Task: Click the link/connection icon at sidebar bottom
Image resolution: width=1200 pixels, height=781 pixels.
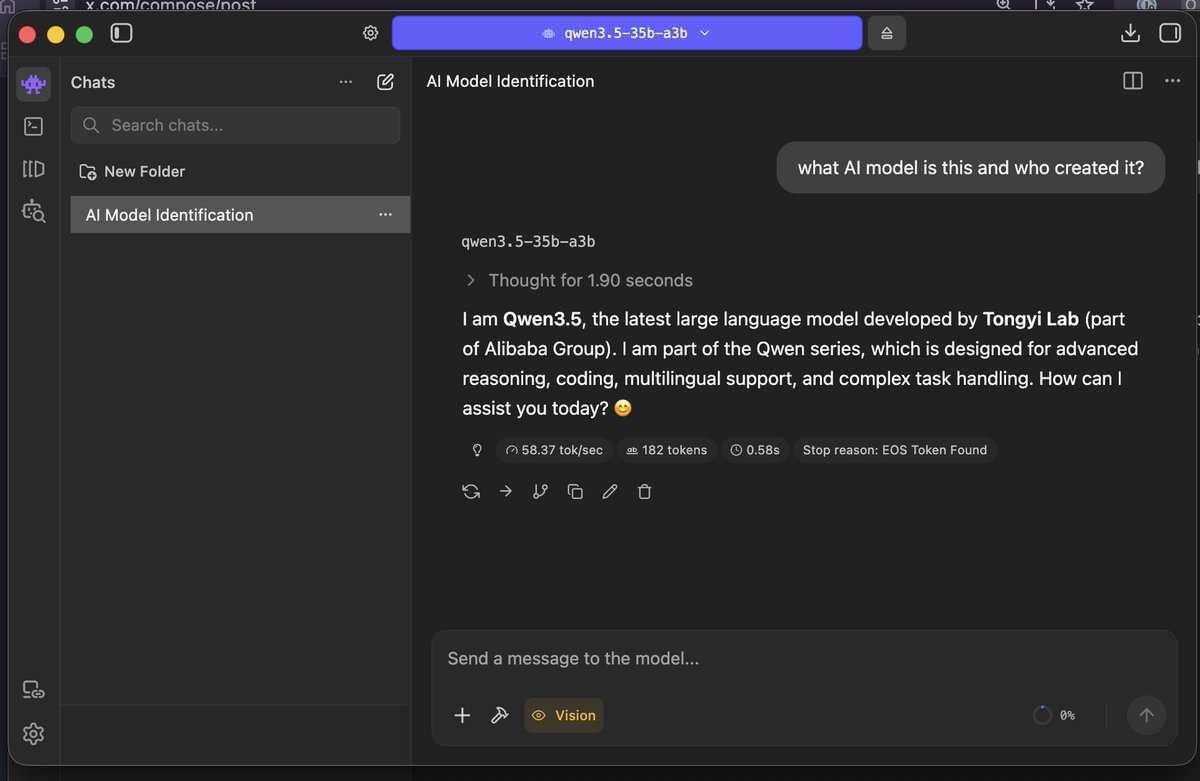Action: (34, 689)
